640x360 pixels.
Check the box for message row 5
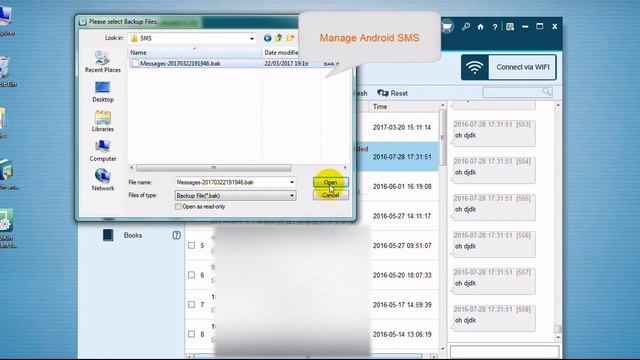191,245
